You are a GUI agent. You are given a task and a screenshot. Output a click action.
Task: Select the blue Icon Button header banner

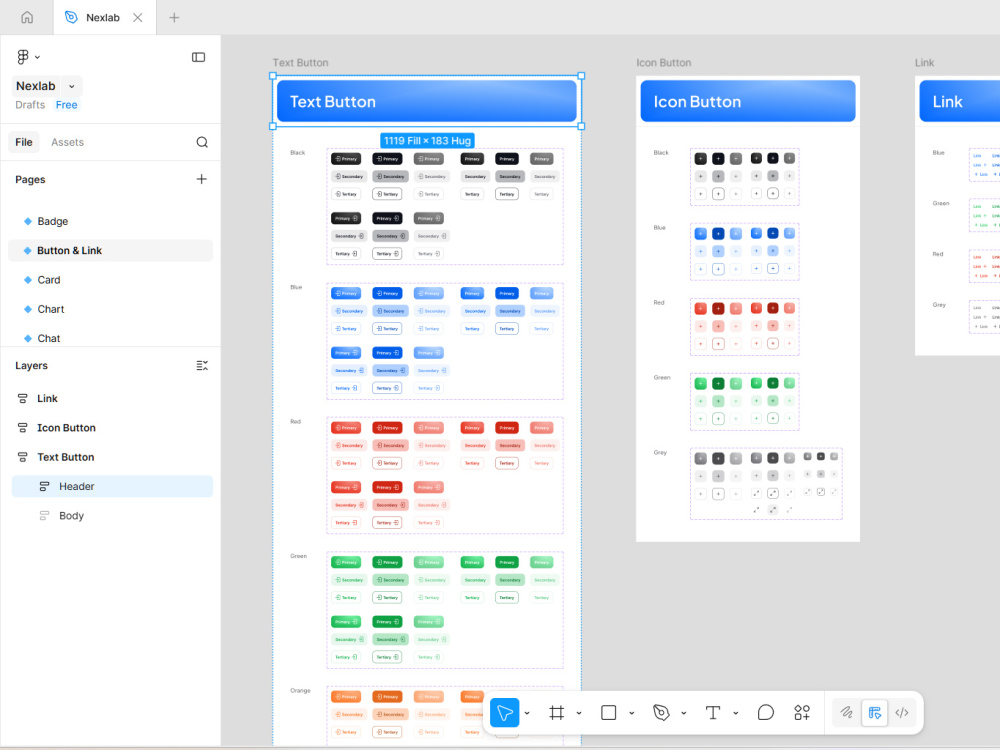pyautogui.click(x=747, y=101)
